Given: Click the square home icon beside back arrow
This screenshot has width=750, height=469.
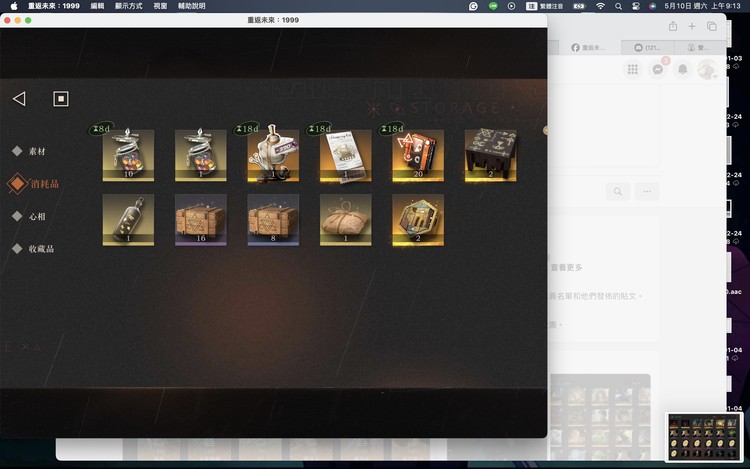Looking at the screenshot, I should pyautogui.click(x=61, y=99).
